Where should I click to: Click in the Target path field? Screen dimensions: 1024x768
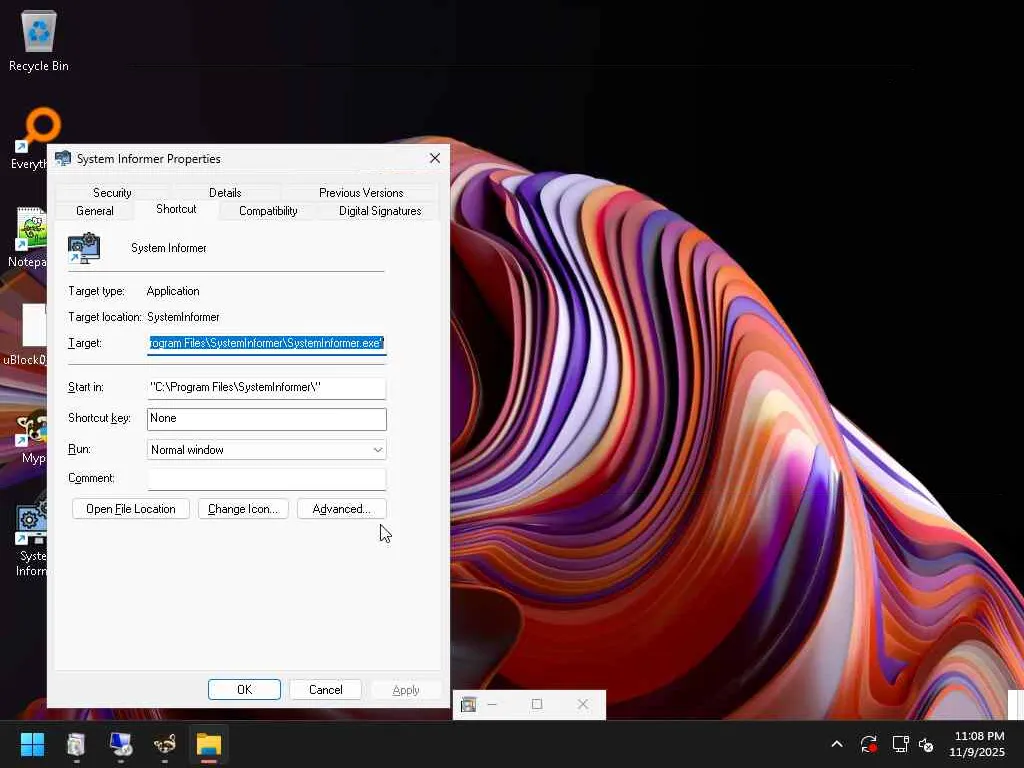(266, 343)
